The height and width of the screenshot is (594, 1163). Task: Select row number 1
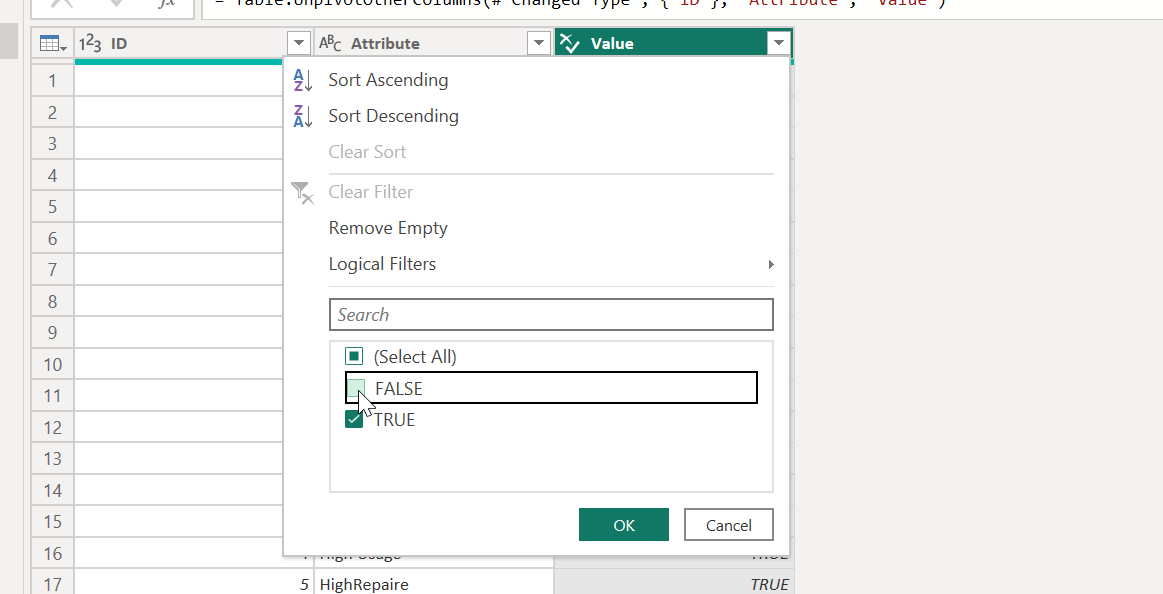53,81
